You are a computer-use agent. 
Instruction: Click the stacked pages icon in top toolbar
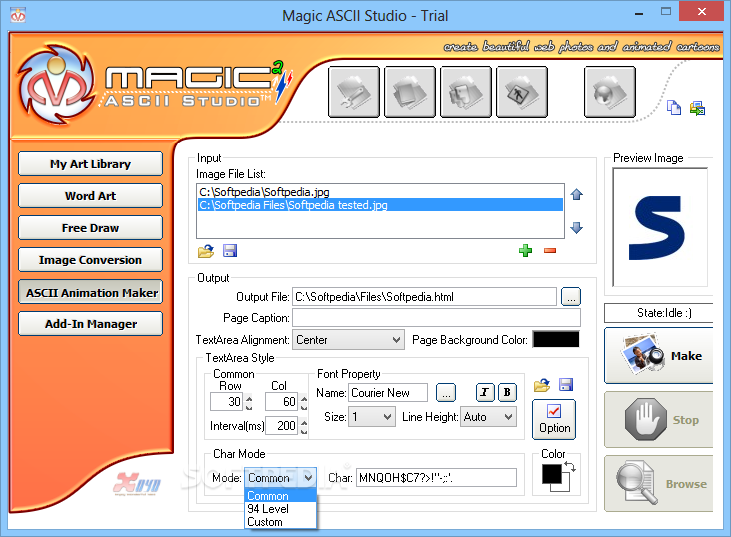click(x=410, y=91)
